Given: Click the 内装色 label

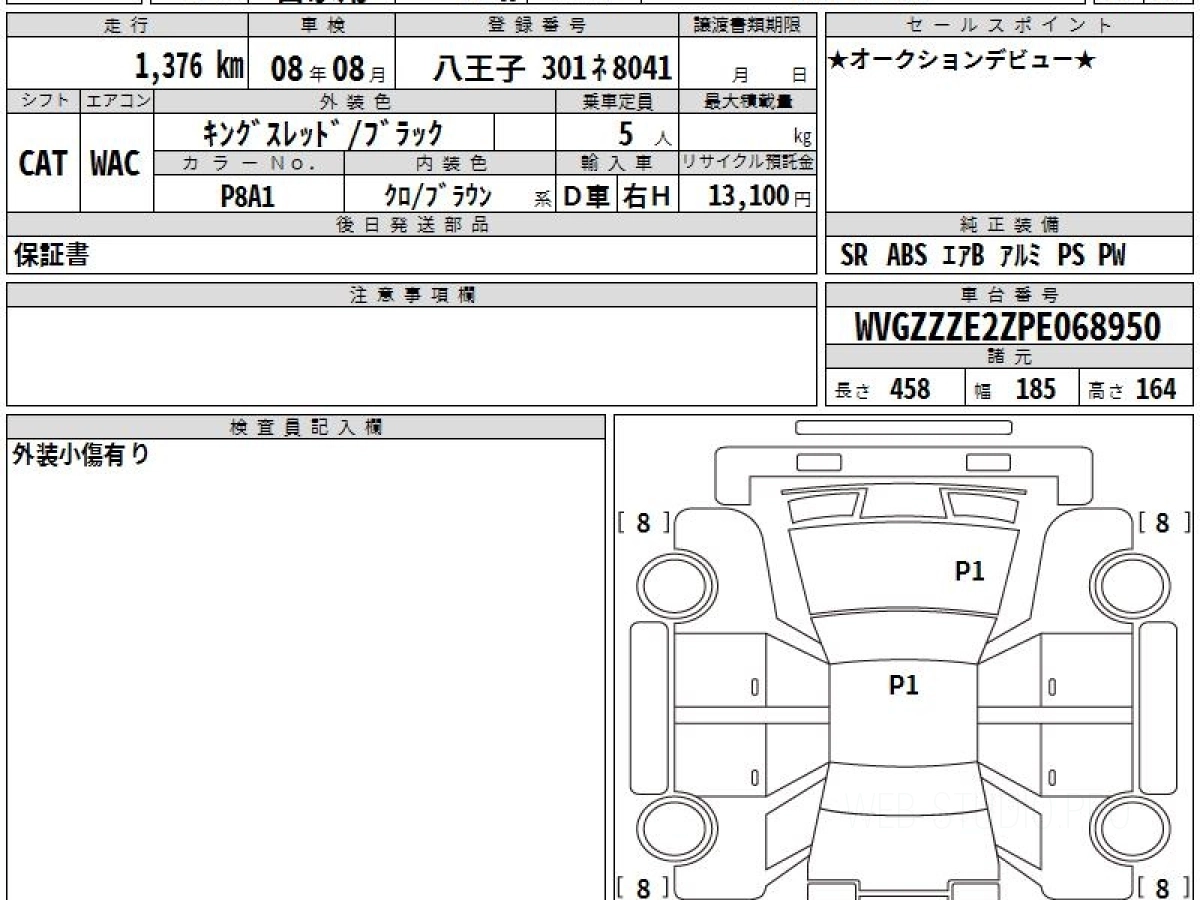Looking at the screenshot, I should [x=450, y=164].
